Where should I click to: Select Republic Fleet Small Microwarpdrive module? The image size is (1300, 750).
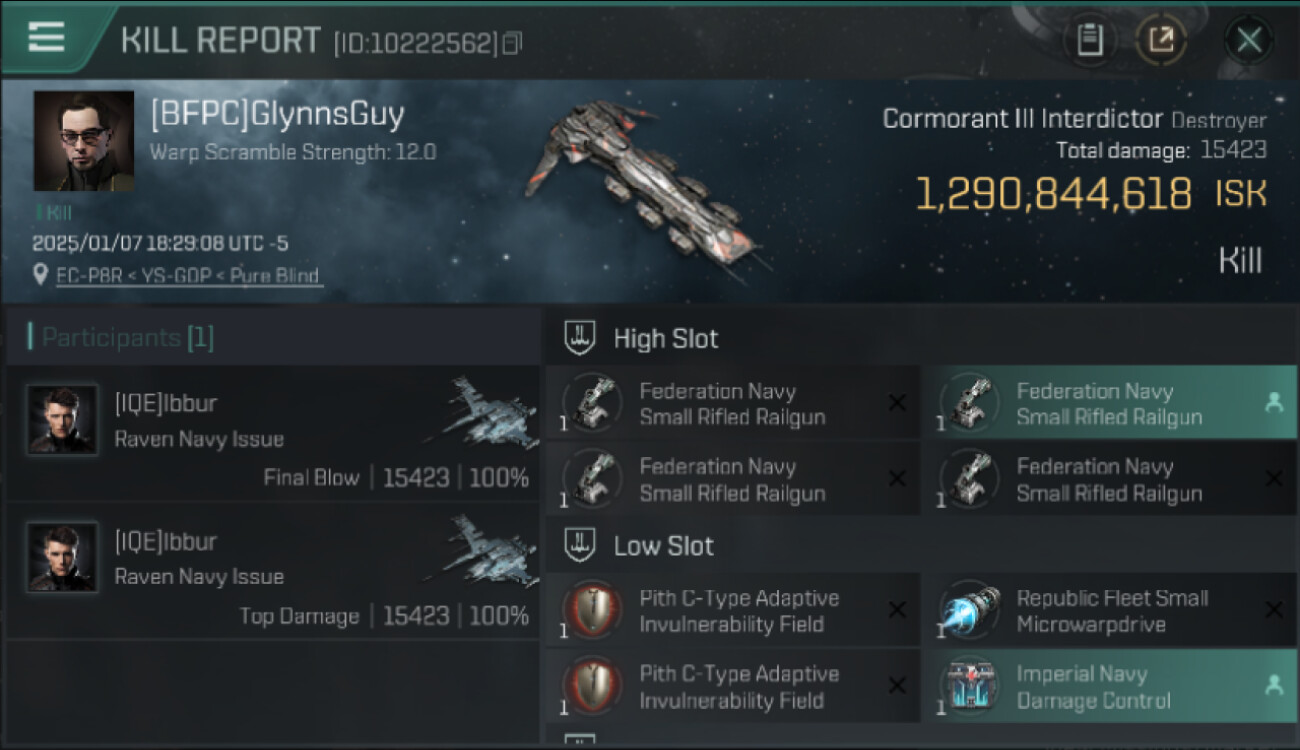[1108, 610]
